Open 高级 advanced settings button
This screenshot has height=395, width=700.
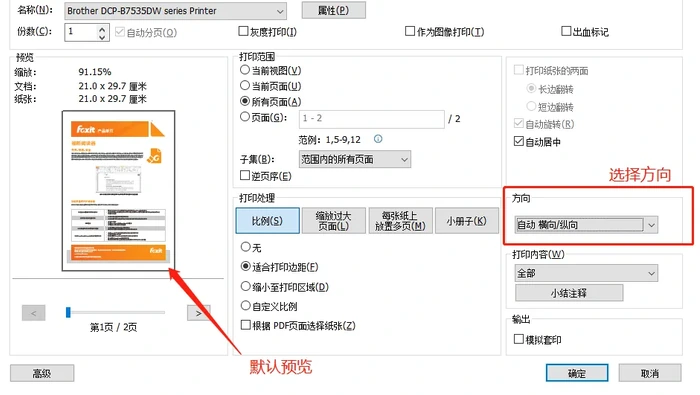[42, 373]
